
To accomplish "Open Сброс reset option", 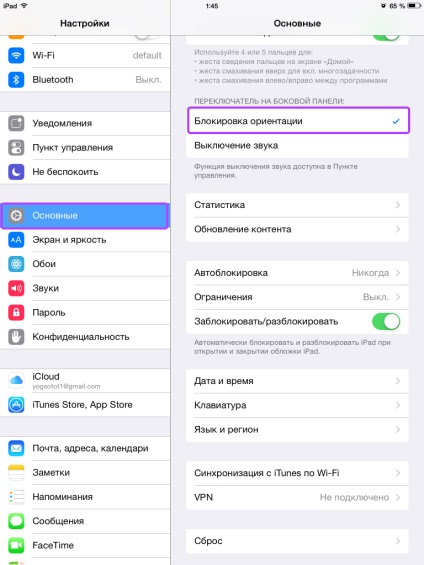I will point(297,541).
